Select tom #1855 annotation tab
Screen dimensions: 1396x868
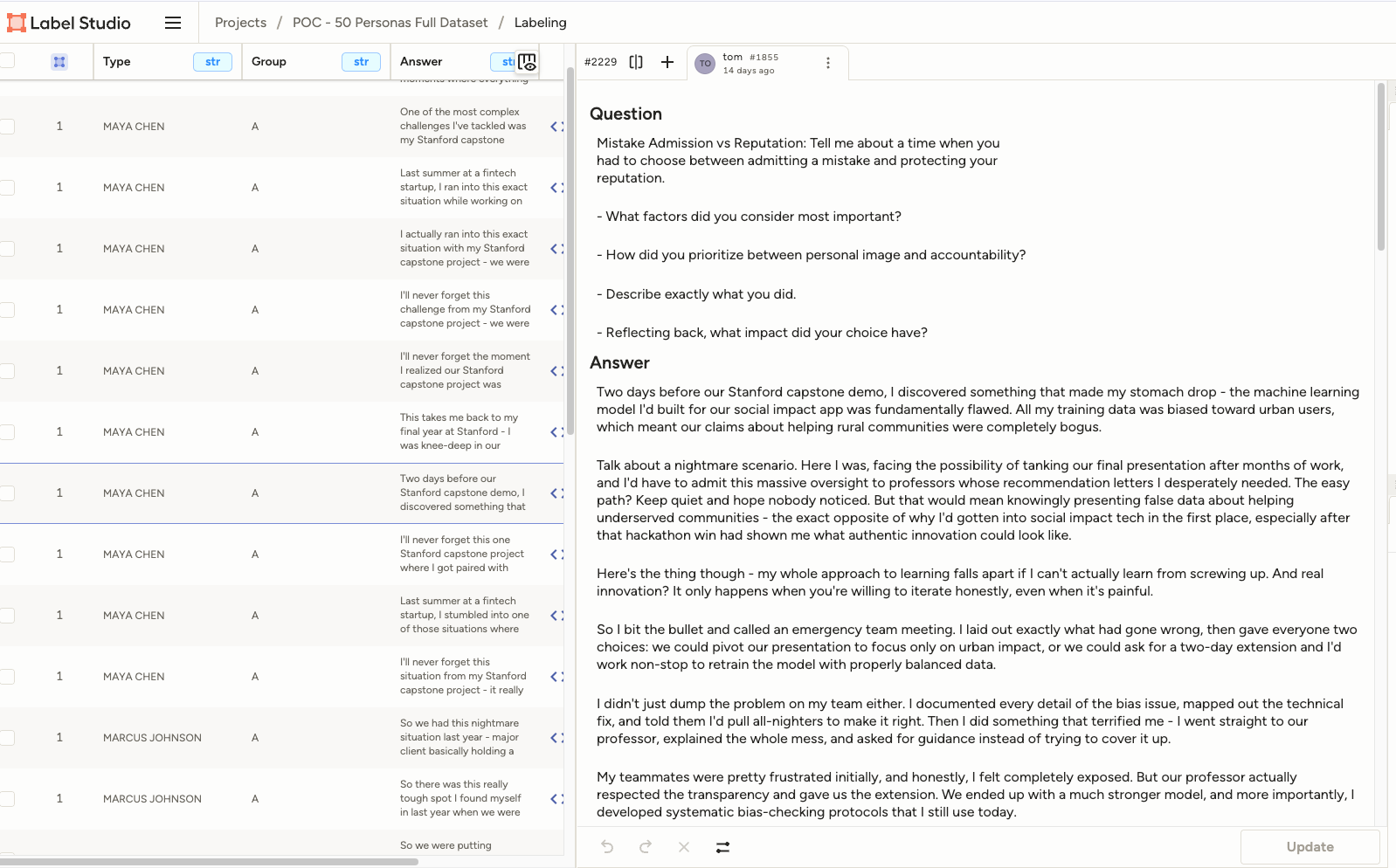[767, 63]
